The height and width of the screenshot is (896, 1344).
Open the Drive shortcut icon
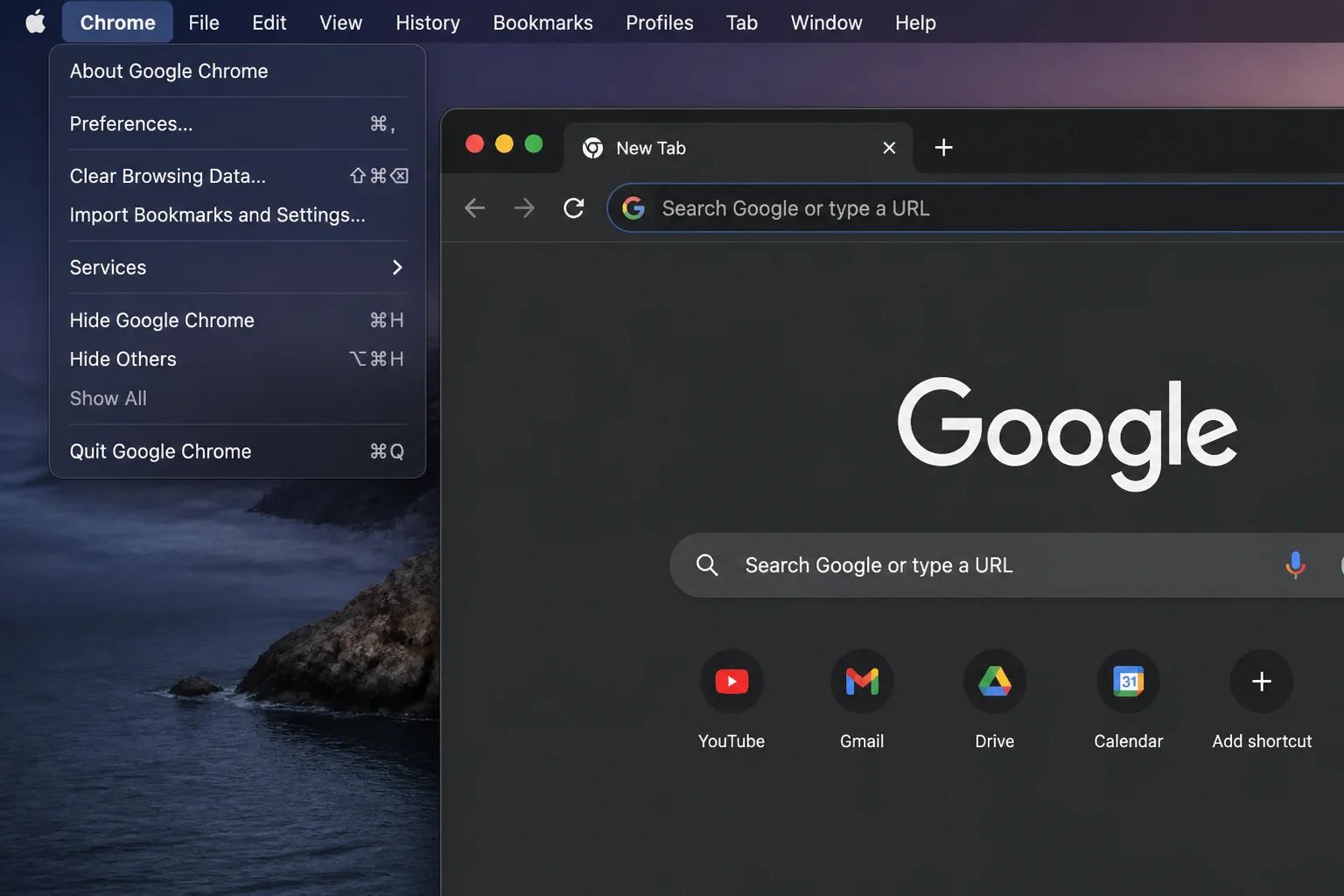pos(995,681)
